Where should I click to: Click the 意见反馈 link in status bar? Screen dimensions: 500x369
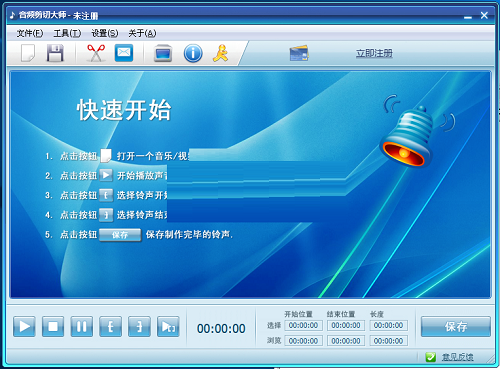pyautogui.click(x=458, y=357)
